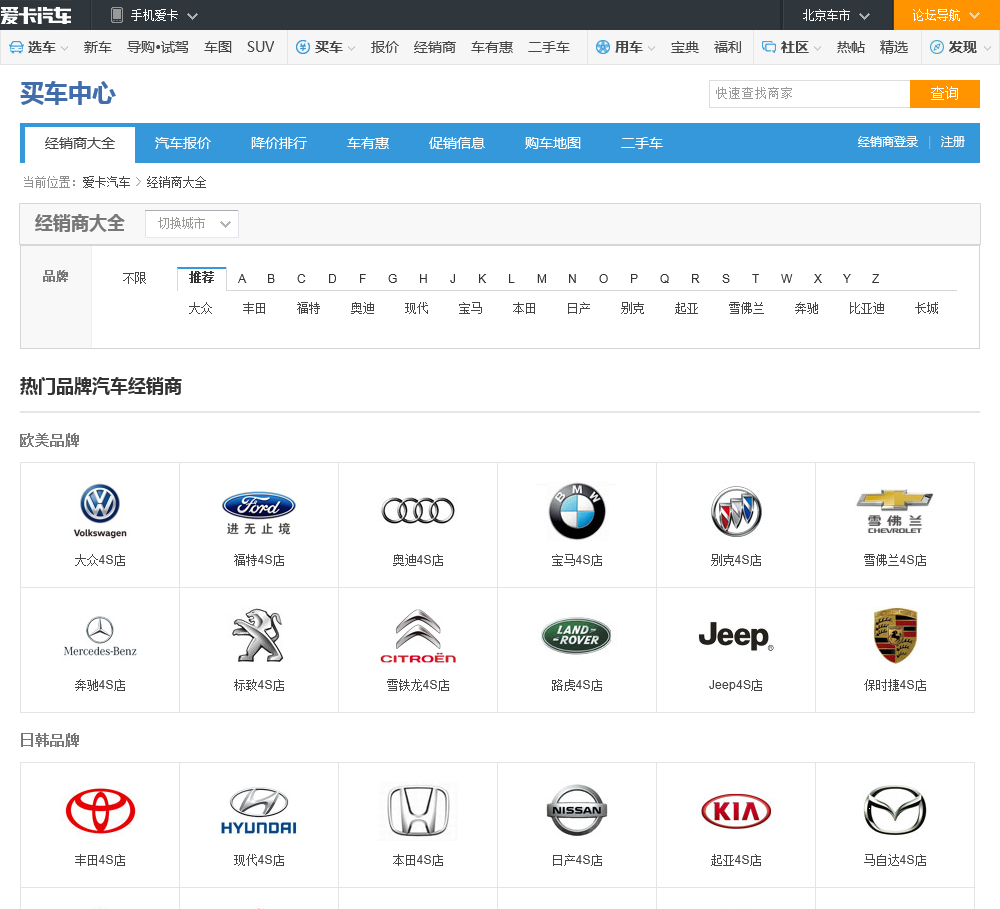Select 不限 brand filter
Viewport: 1000px width, 909px height.
[135, 278]
